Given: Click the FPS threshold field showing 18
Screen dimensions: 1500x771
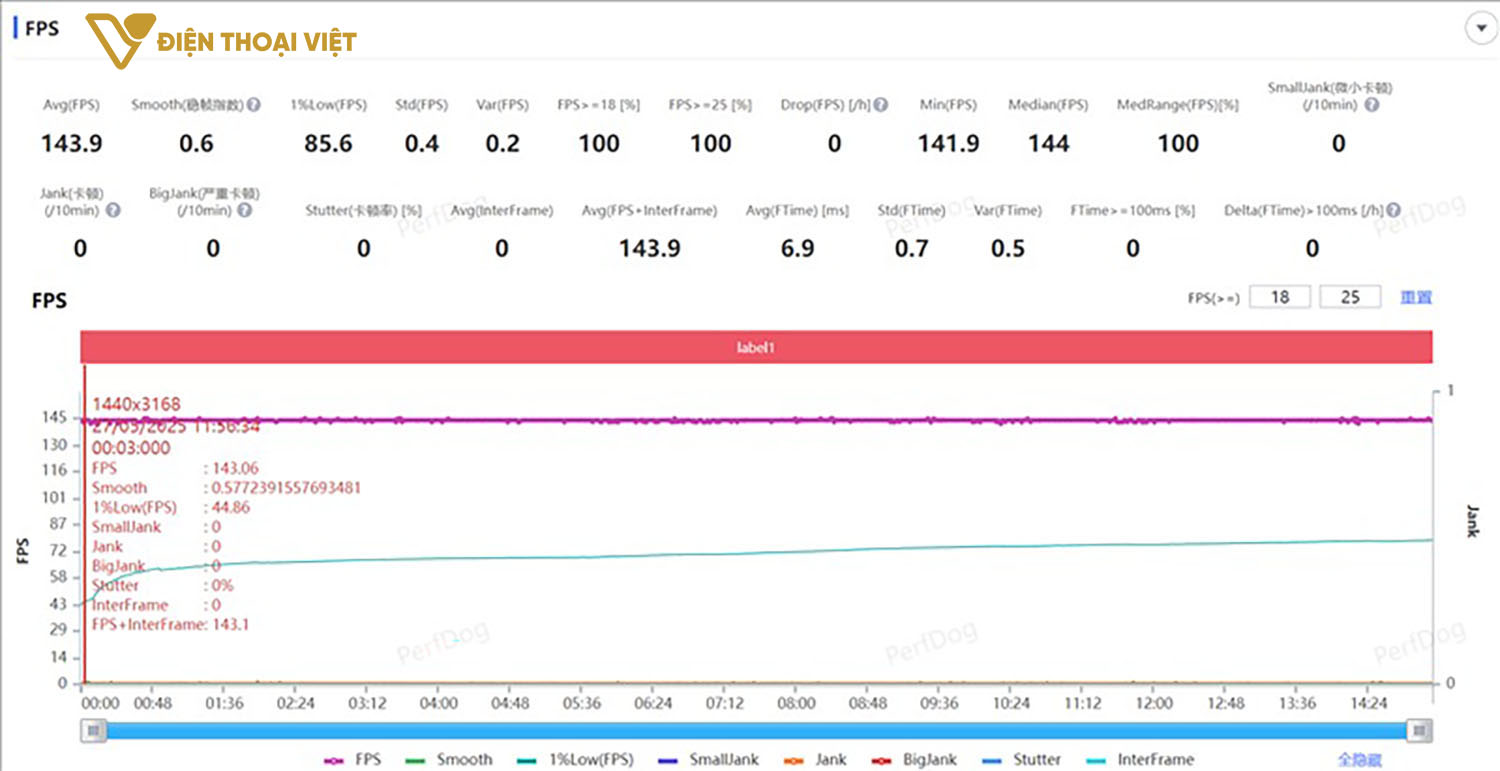Looking at the screenshot, I should point(1280,297).
